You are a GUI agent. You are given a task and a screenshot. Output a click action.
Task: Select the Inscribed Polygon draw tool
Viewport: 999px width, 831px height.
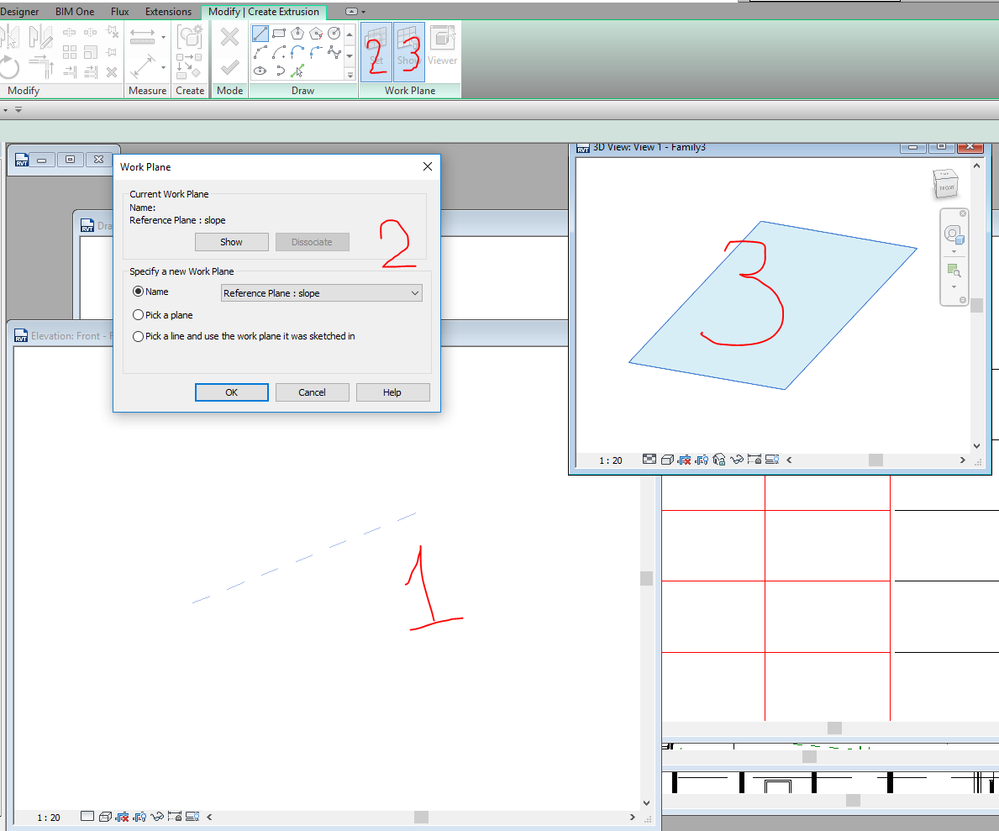coord(297,33)
